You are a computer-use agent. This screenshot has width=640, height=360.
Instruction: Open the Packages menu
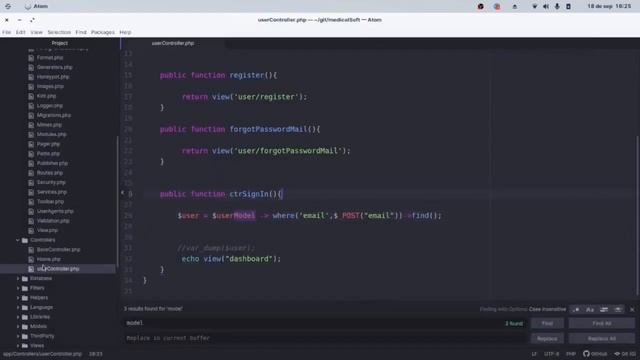point(103,32)
